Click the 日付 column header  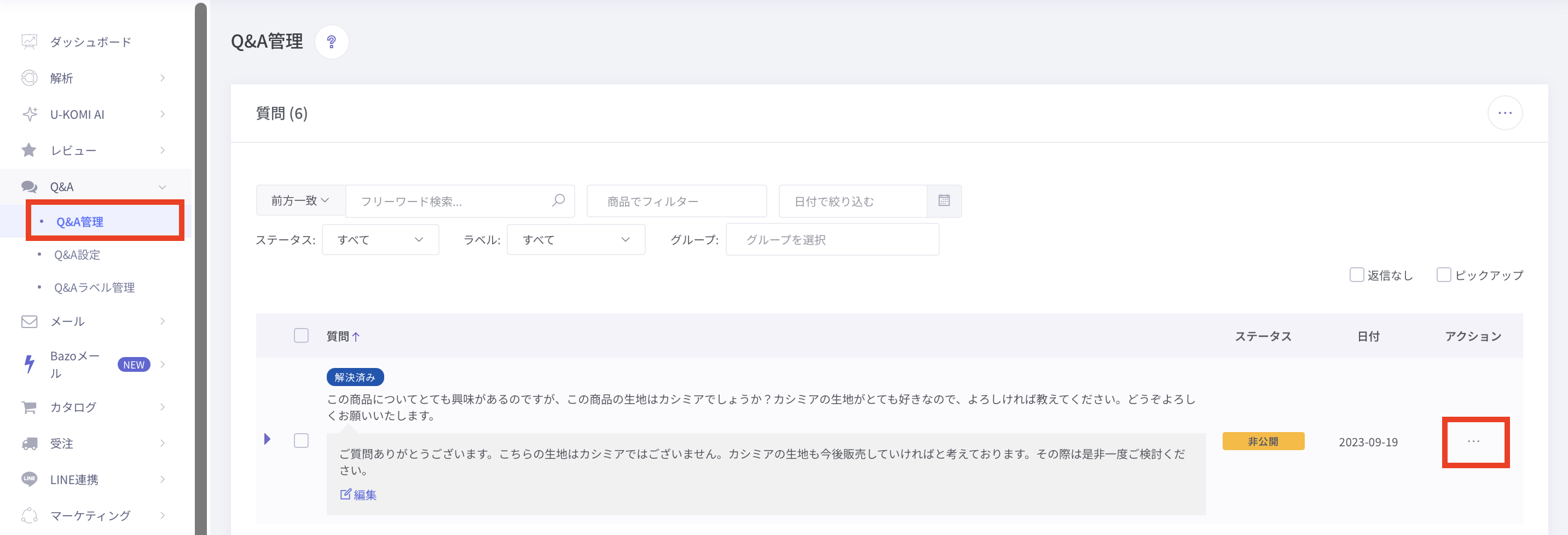(x=1368, y=336)
